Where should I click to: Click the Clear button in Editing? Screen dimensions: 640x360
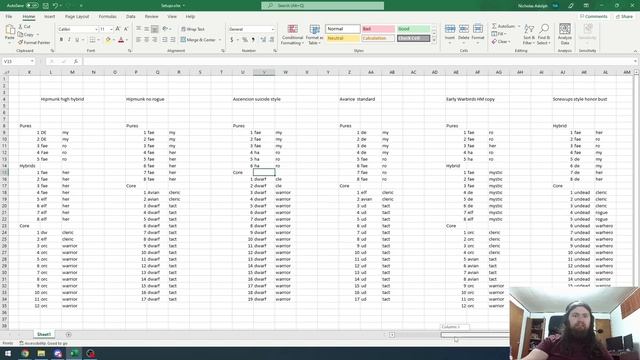[x=500, y=42]
